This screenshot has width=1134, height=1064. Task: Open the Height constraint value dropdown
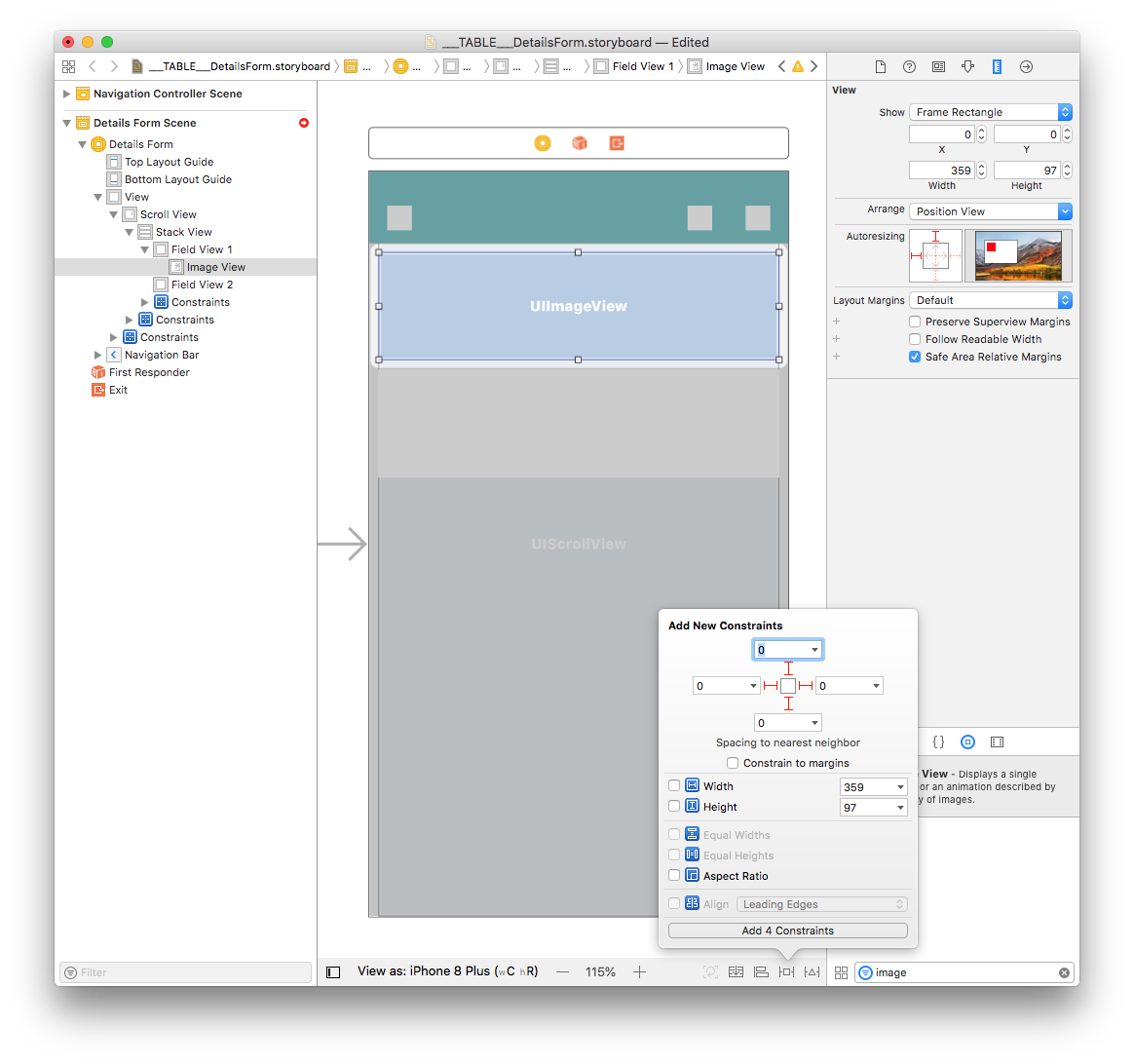point(900,807)
